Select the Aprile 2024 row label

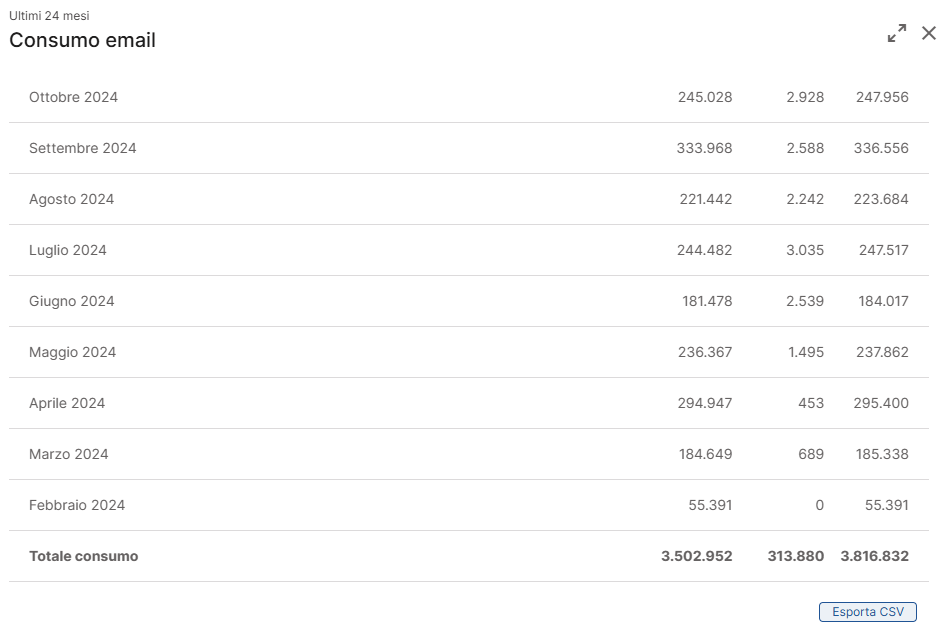(x=67, y=403)
